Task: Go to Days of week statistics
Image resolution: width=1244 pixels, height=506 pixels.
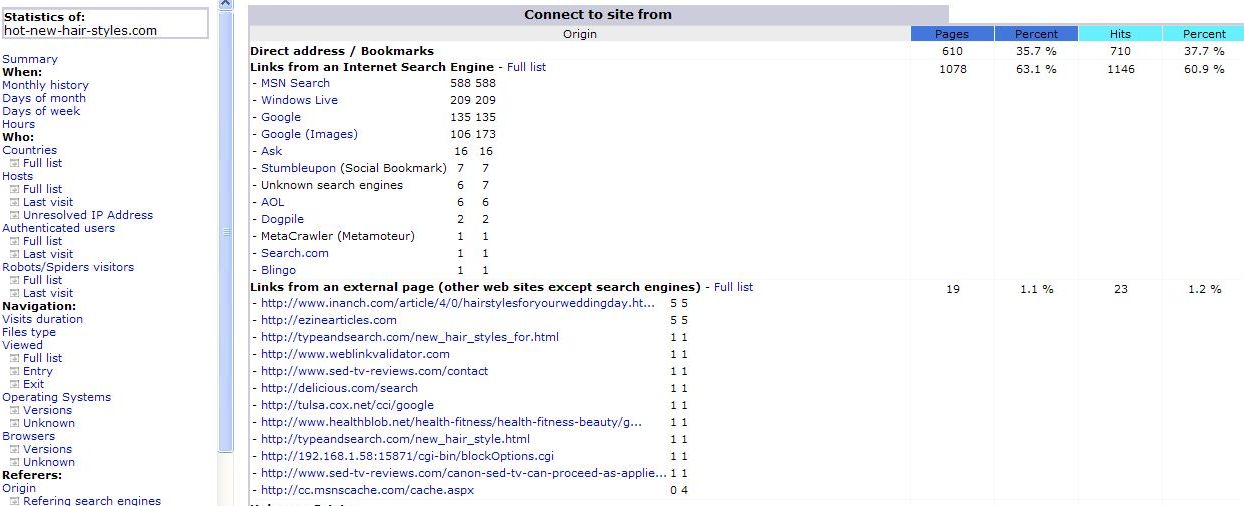Action: 41,111
